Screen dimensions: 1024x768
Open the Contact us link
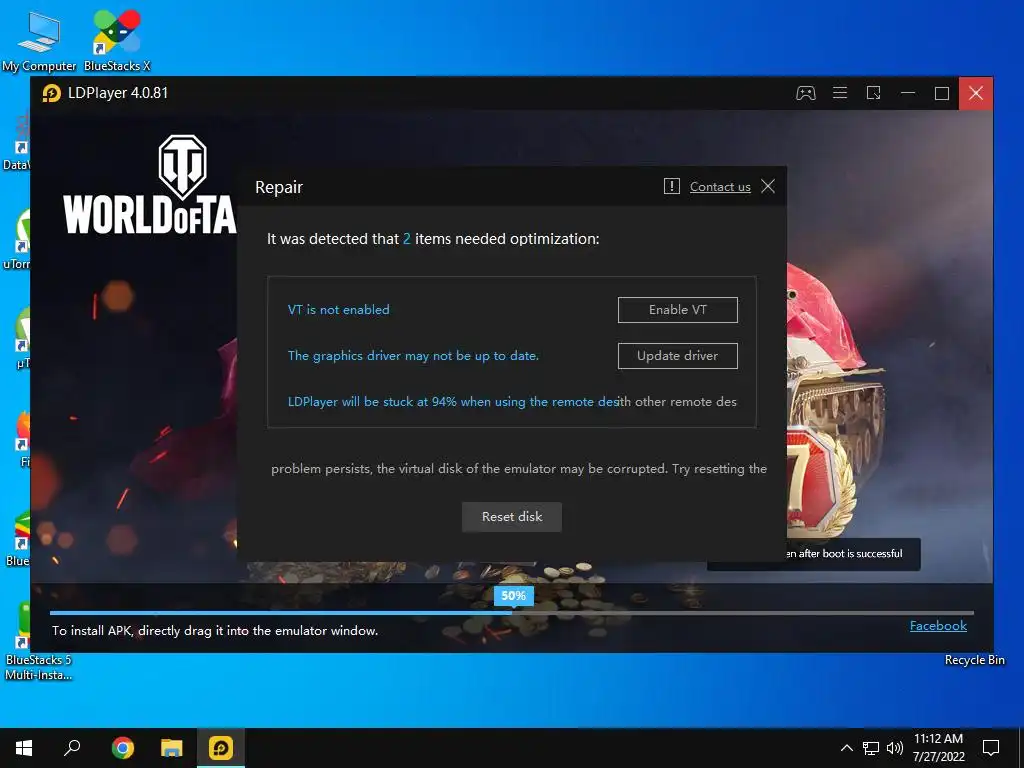[720, 187]
